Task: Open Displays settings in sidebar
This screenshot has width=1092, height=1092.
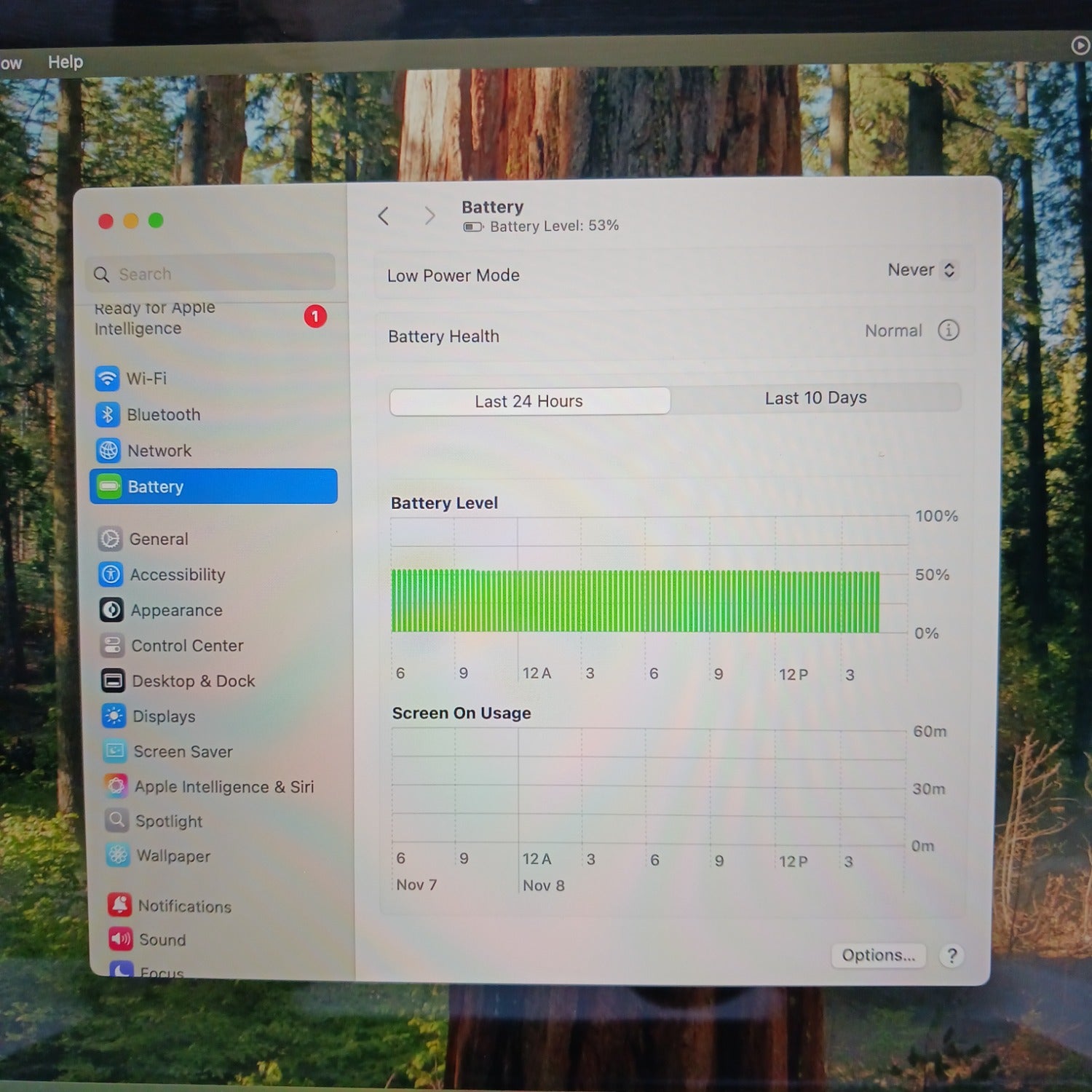Action: tap(163, 716)
